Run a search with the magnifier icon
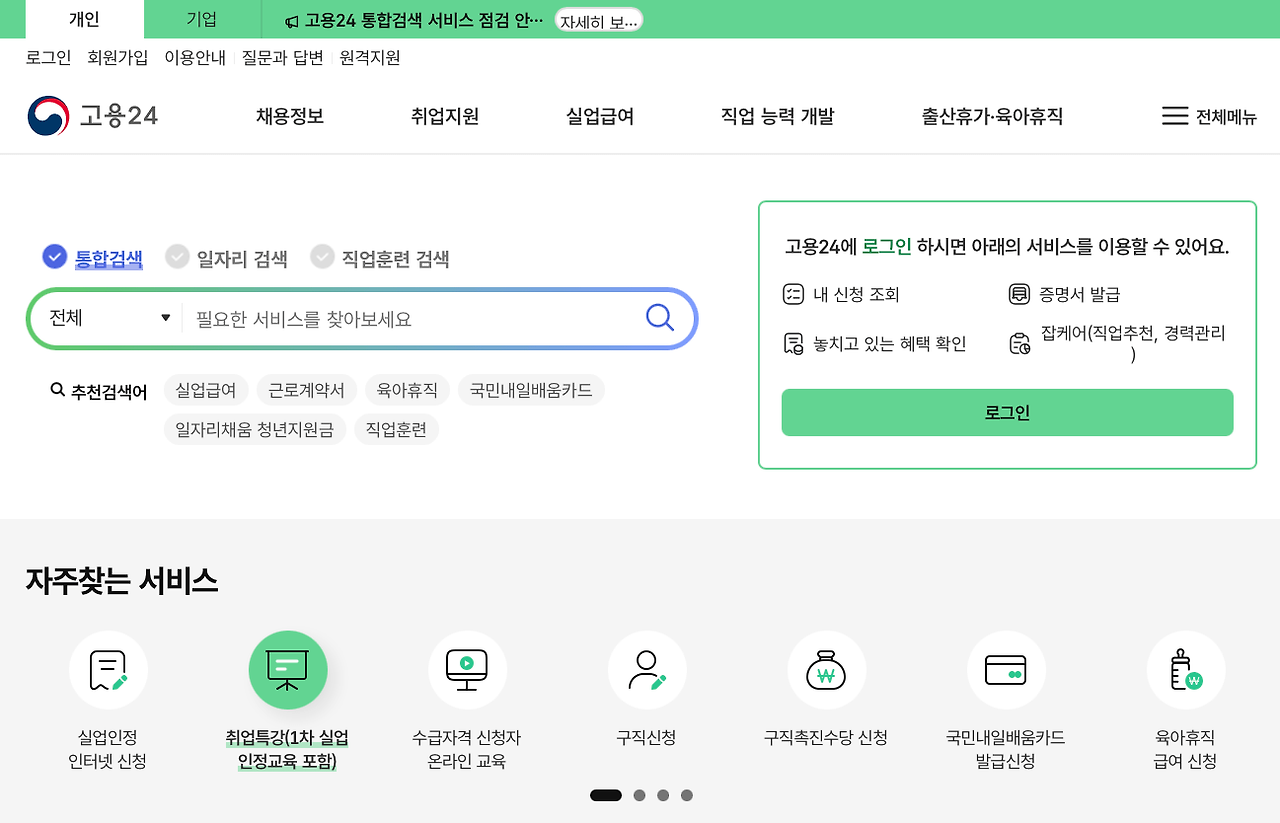Image resolution: width=1280 pixels, height=823 pixels. point(659,317)
